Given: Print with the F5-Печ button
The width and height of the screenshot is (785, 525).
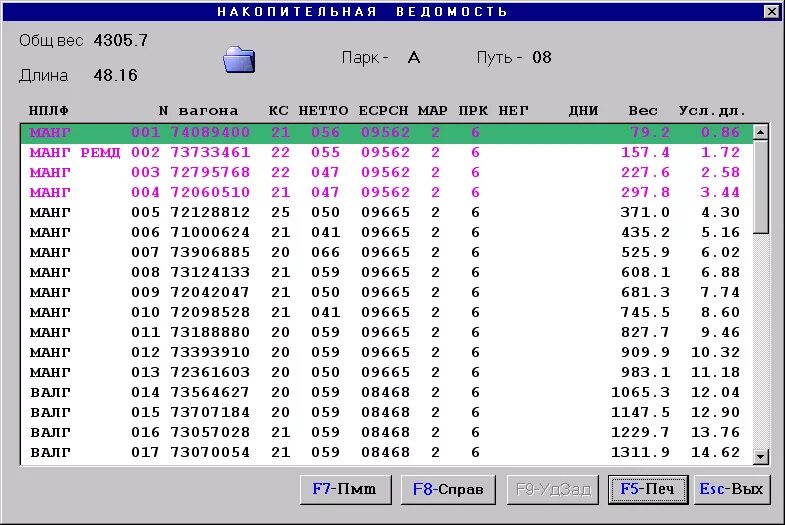Looking at the screenshot, I should pyautogui.click(x=647, y=489).
